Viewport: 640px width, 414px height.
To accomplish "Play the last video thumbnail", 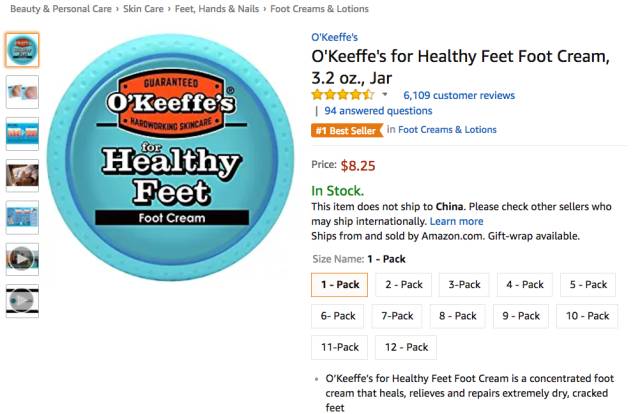I will click(21, 301).
